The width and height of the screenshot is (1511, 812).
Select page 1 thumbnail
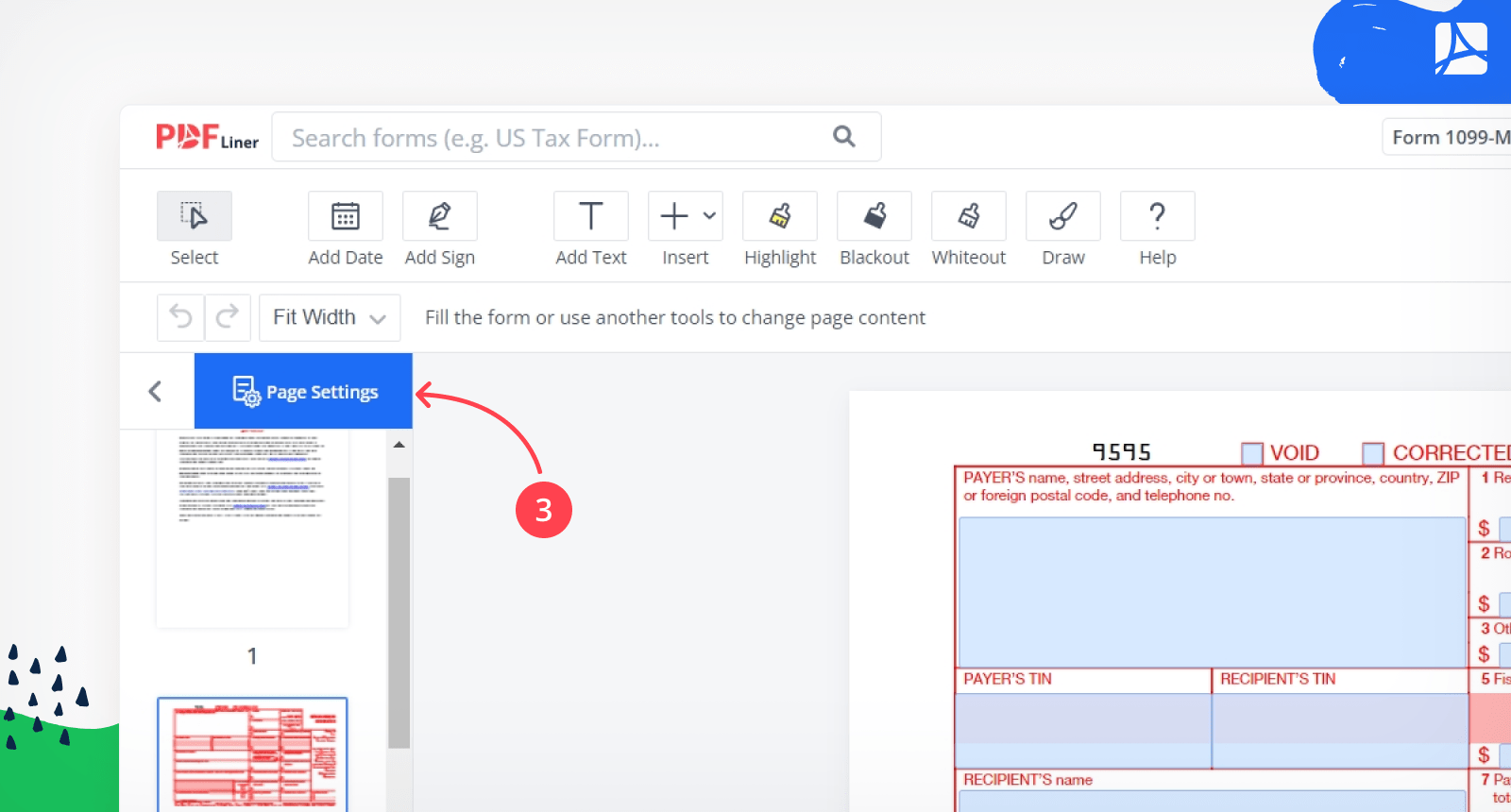[252, 529]
